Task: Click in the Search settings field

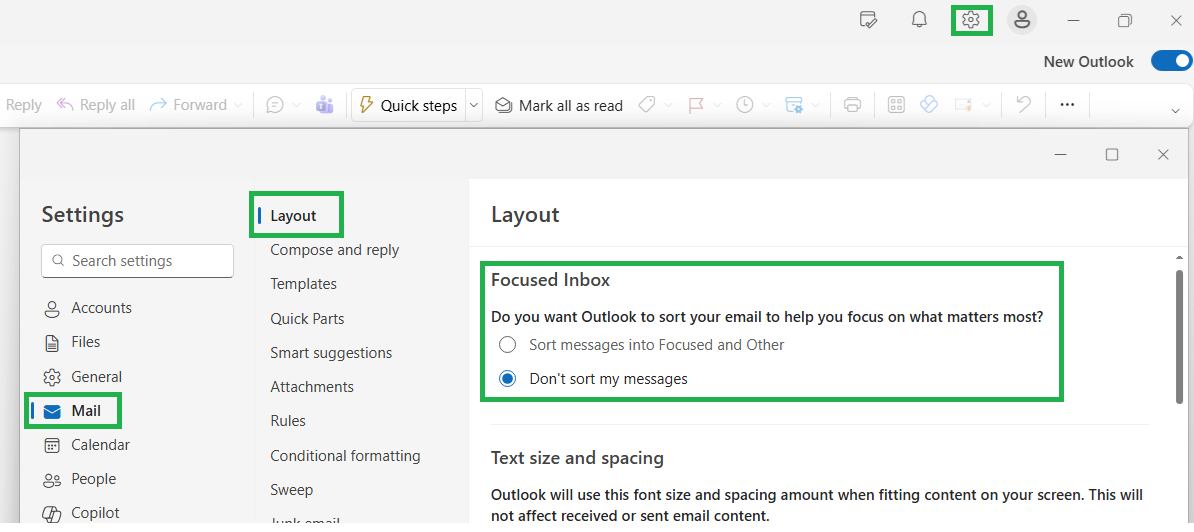Action: [x=137, y=261]
